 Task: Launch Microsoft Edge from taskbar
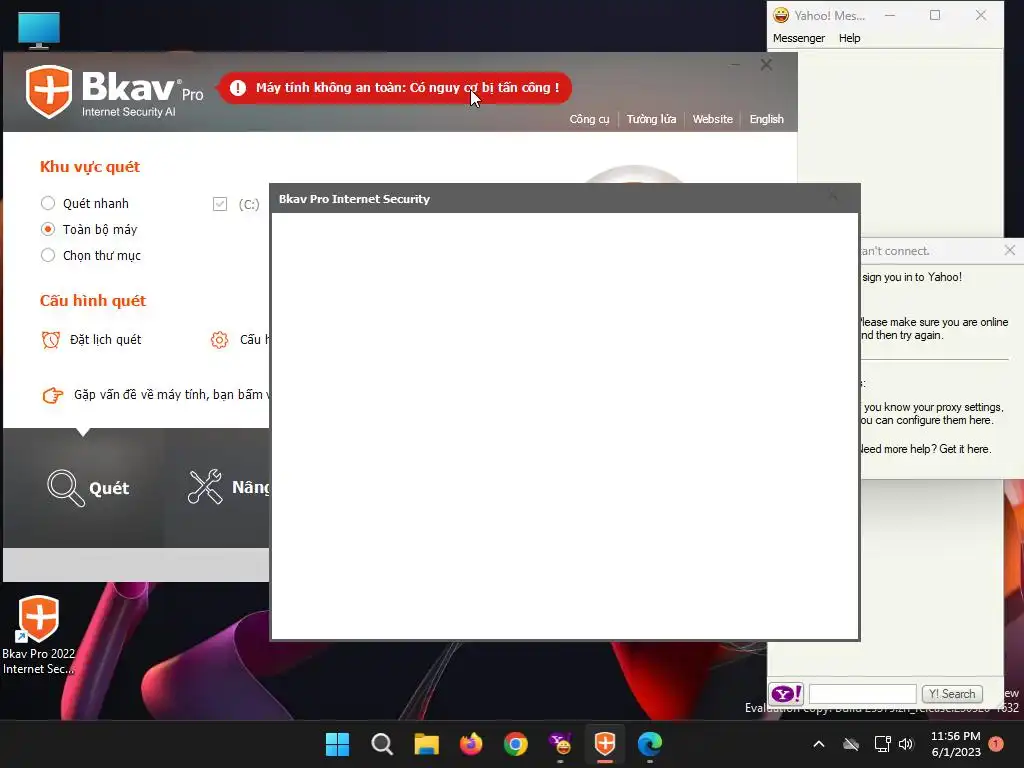[x=649, y=744]
